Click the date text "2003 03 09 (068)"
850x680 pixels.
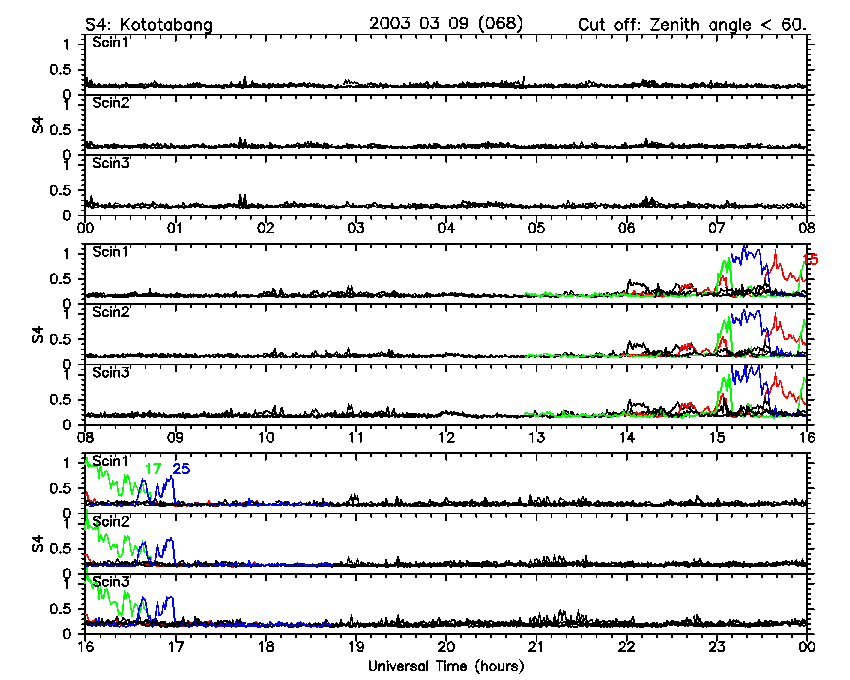446,23
